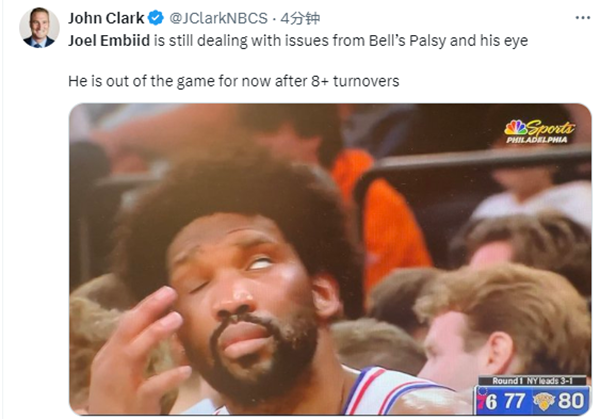Click the Knicks score of 80
Screen dimensions: 600x419
click(x=571, y=401)
